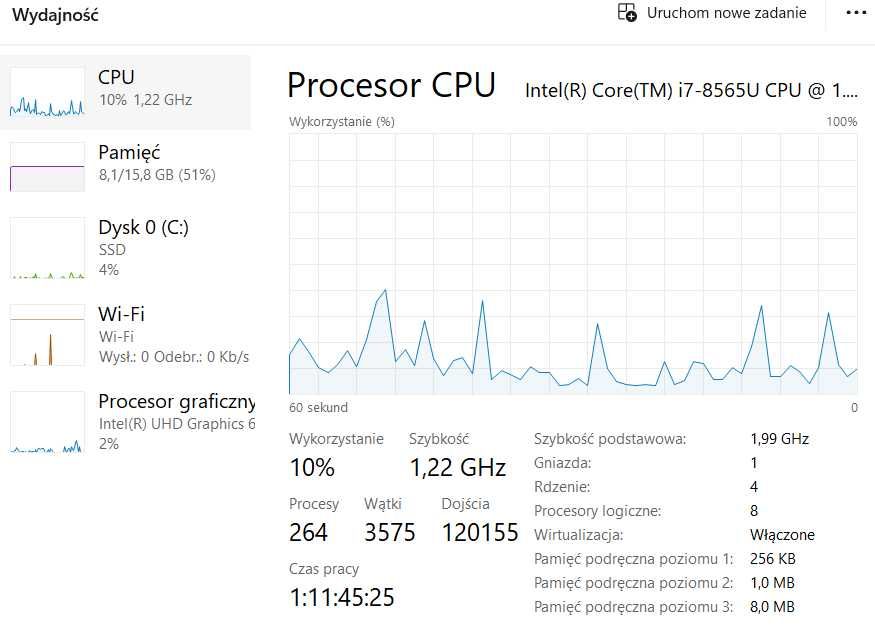Screen dimensions: 875x632
Task: Select the CPU mini graph thumbnail
Action: [x=47, y=93]
